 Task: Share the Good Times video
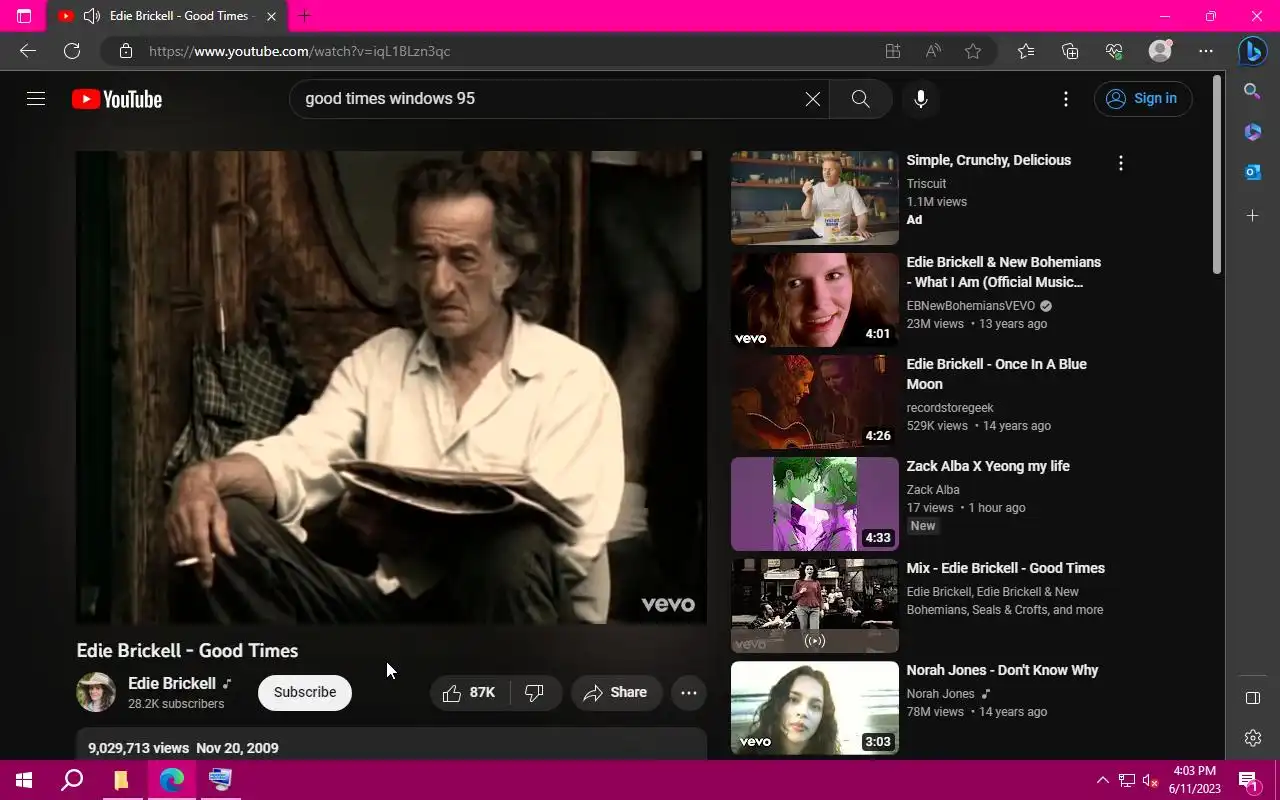pos(616,692)
